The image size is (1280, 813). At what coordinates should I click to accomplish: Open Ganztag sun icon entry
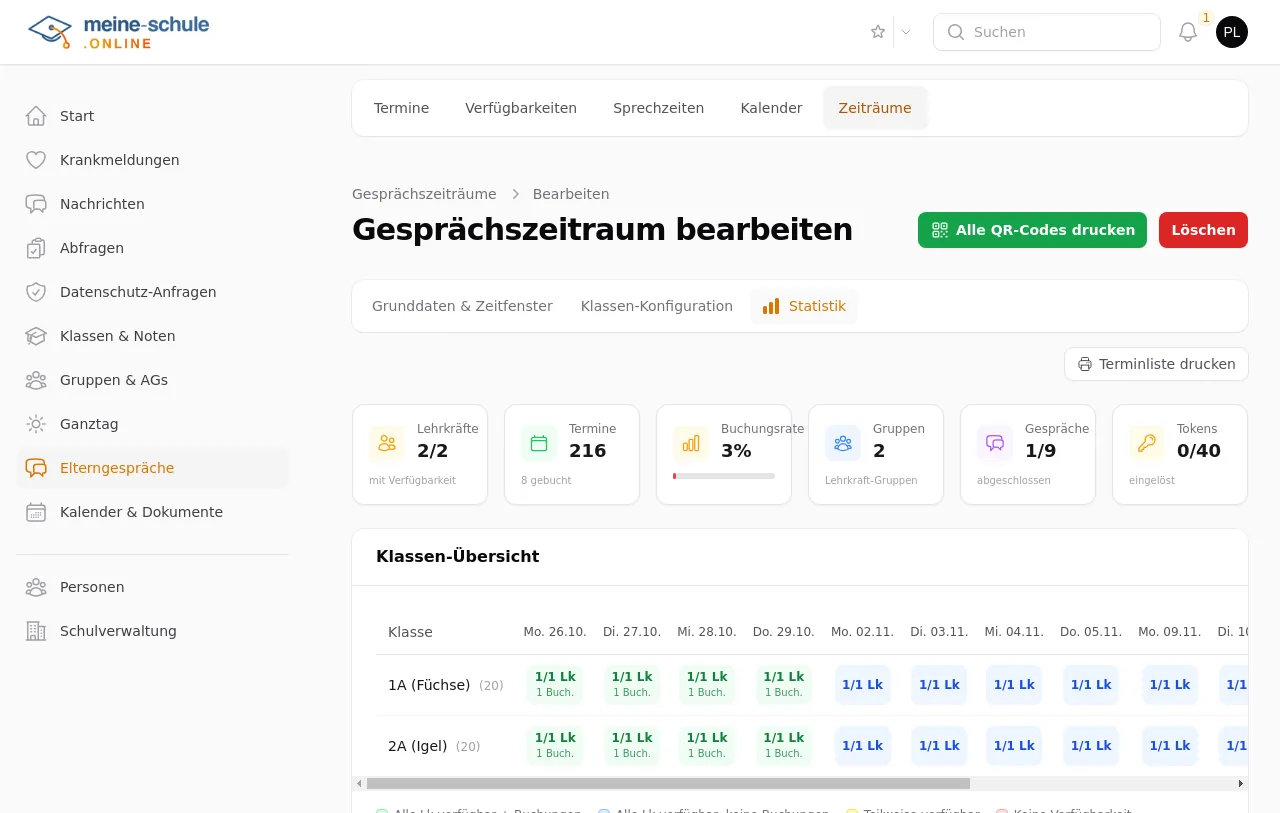tap(152, 424)
